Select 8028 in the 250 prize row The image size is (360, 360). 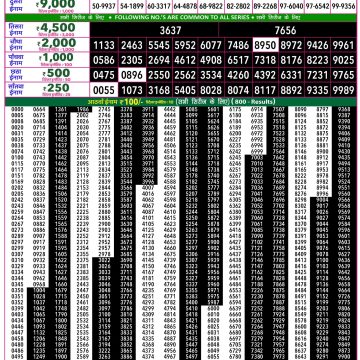pyautogui.click(x=211, y=90)
